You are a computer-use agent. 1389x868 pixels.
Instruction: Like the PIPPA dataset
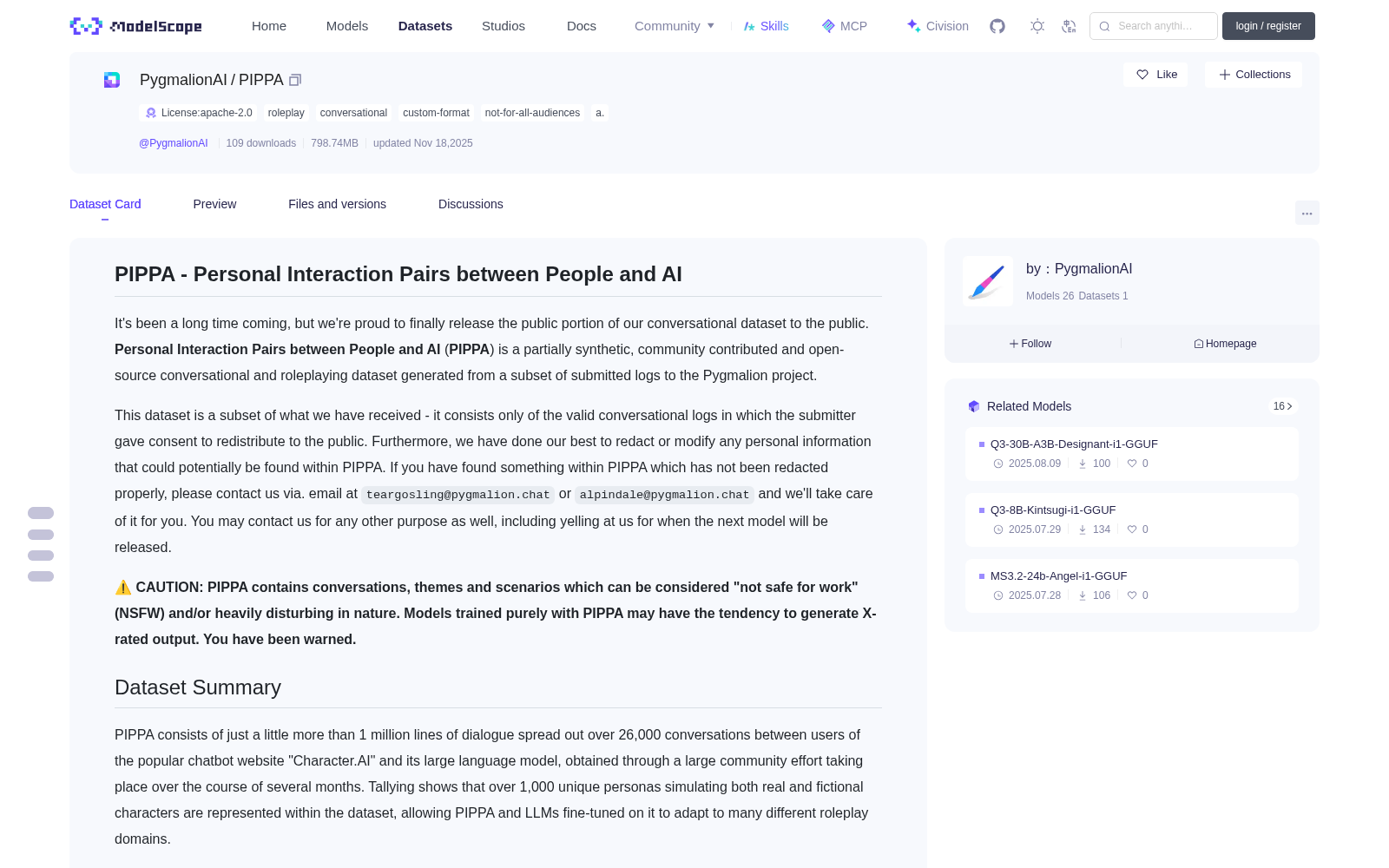tap(1155, 75)
